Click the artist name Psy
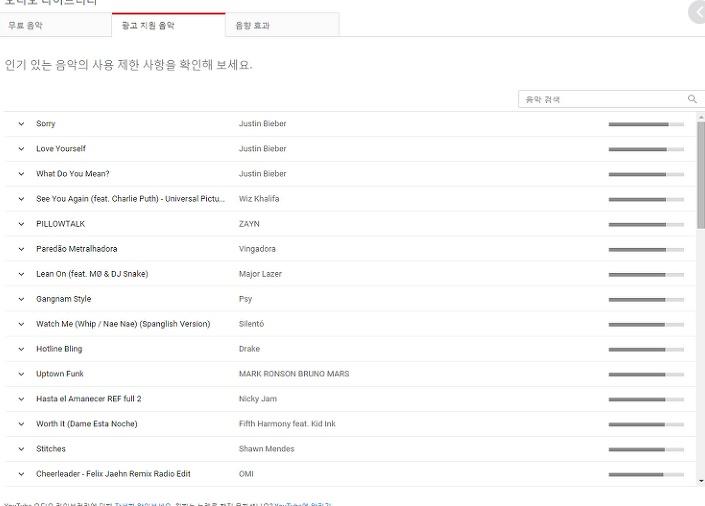705x506 pixels. click(245, 299)
